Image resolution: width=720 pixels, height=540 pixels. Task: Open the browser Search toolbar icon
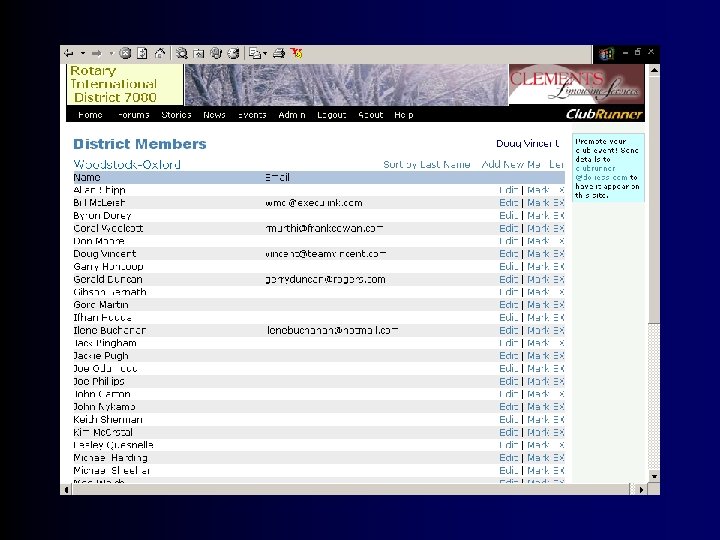181,54
